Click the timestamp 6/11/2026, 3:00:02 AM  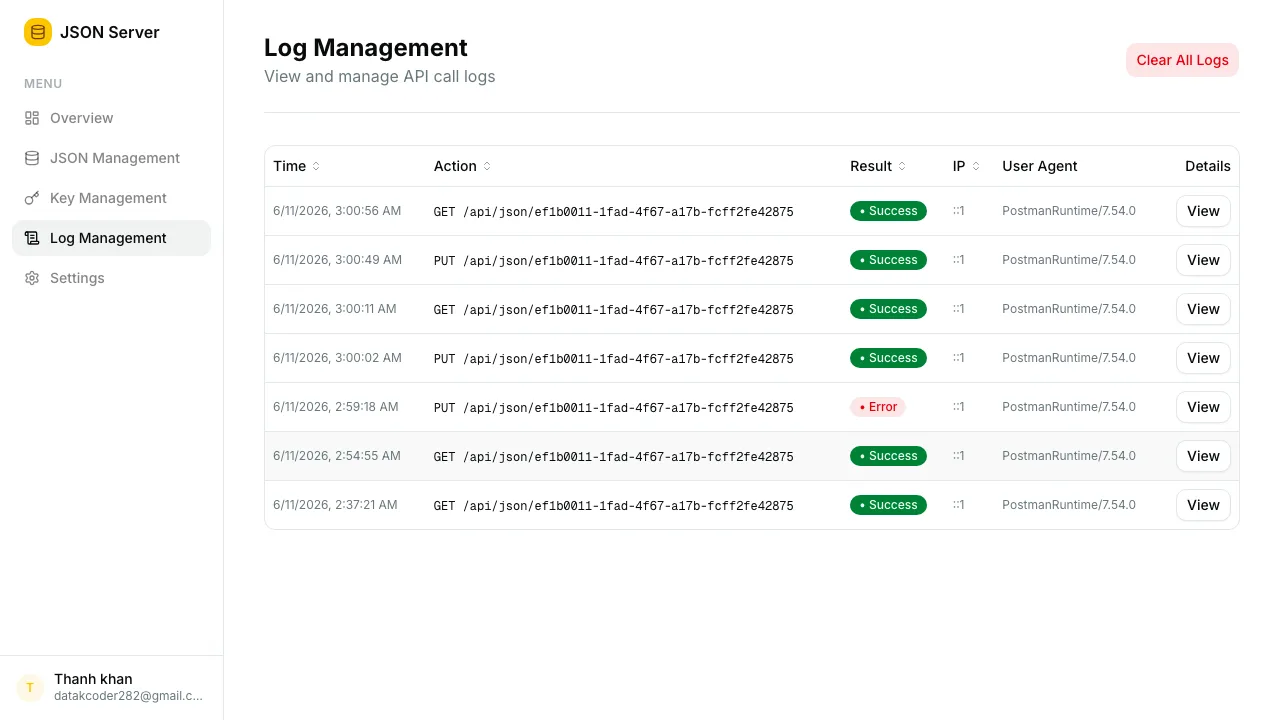point(337,358)
